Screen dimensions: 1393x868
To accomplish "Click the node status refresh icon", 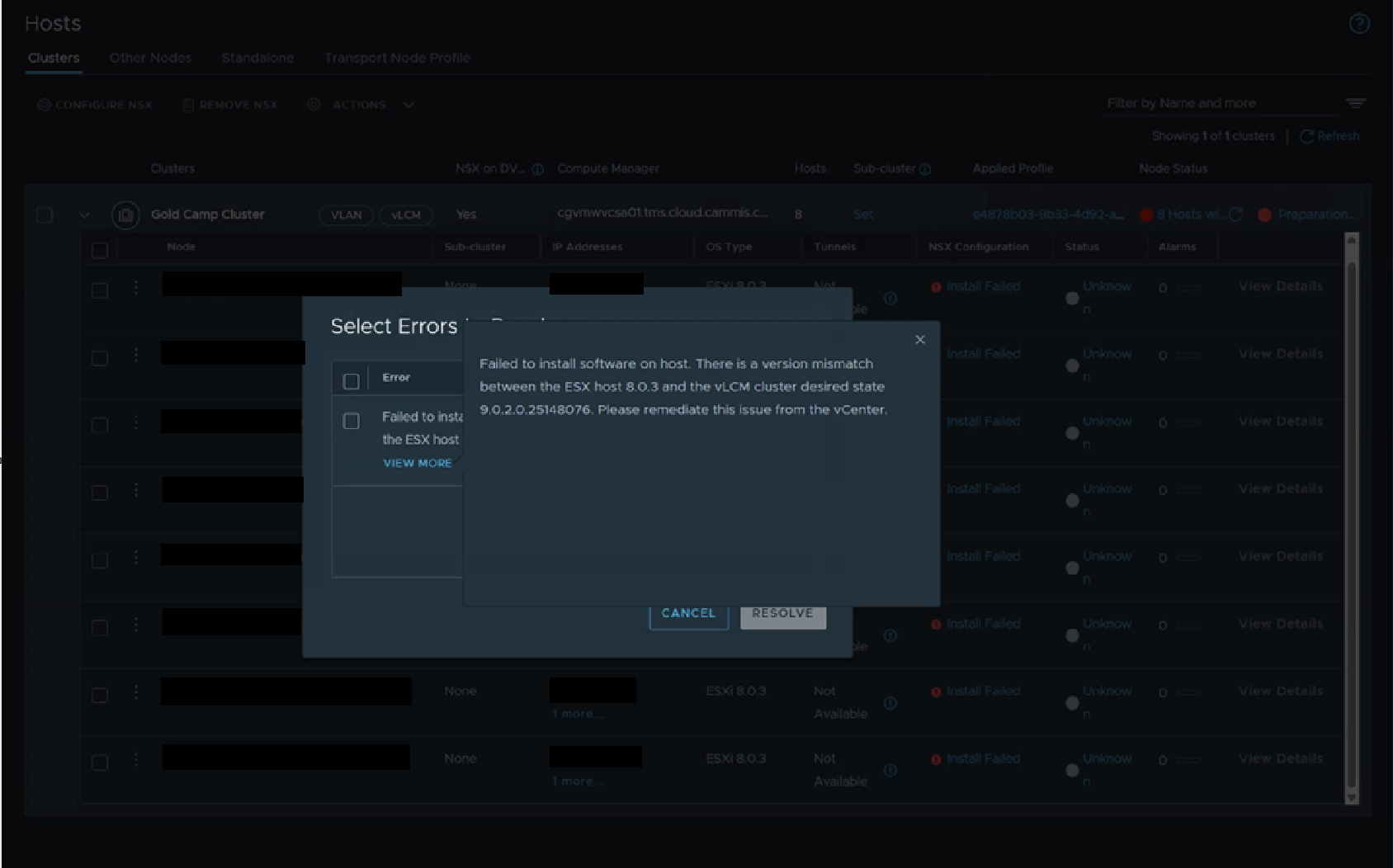I will coord(1235,215).
